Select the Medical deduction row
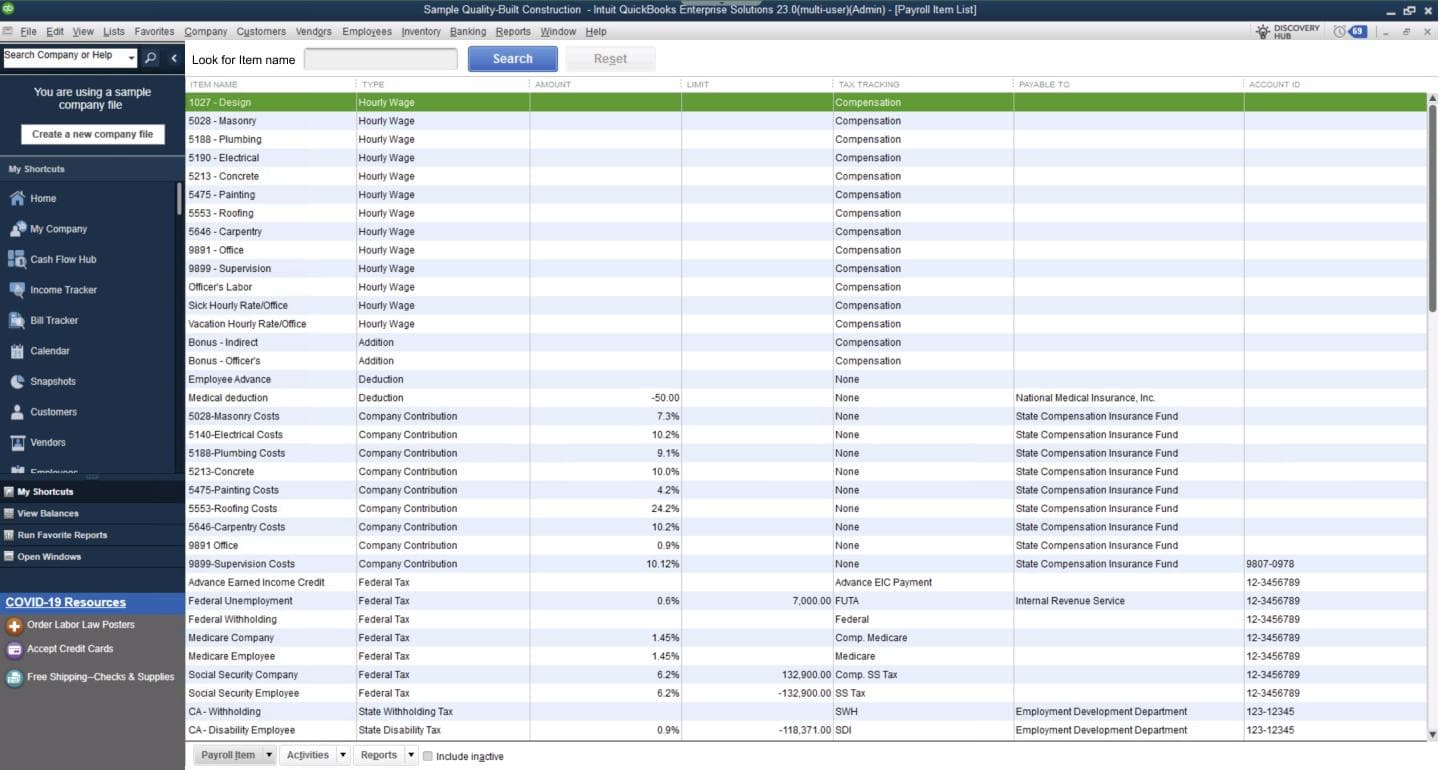This screenshot has height=770, width=1440. click(x=806, y=398)
